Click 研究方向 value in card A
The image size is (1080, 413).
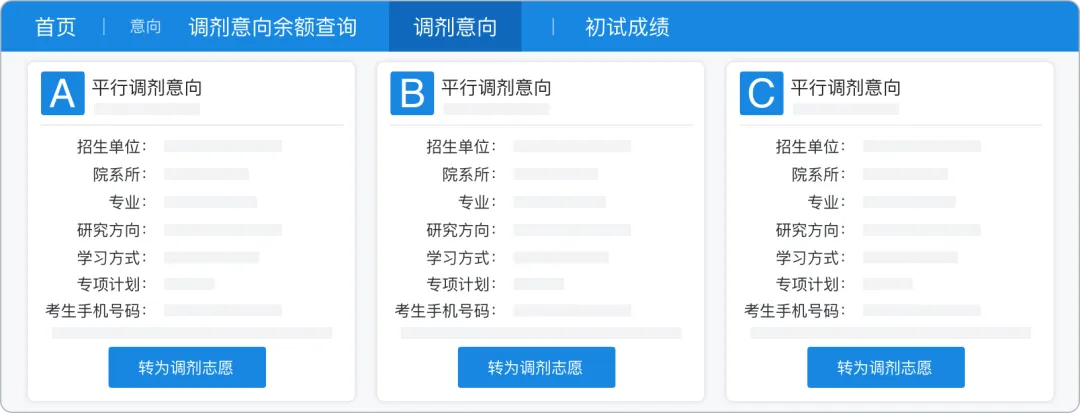tap(222, 230)
